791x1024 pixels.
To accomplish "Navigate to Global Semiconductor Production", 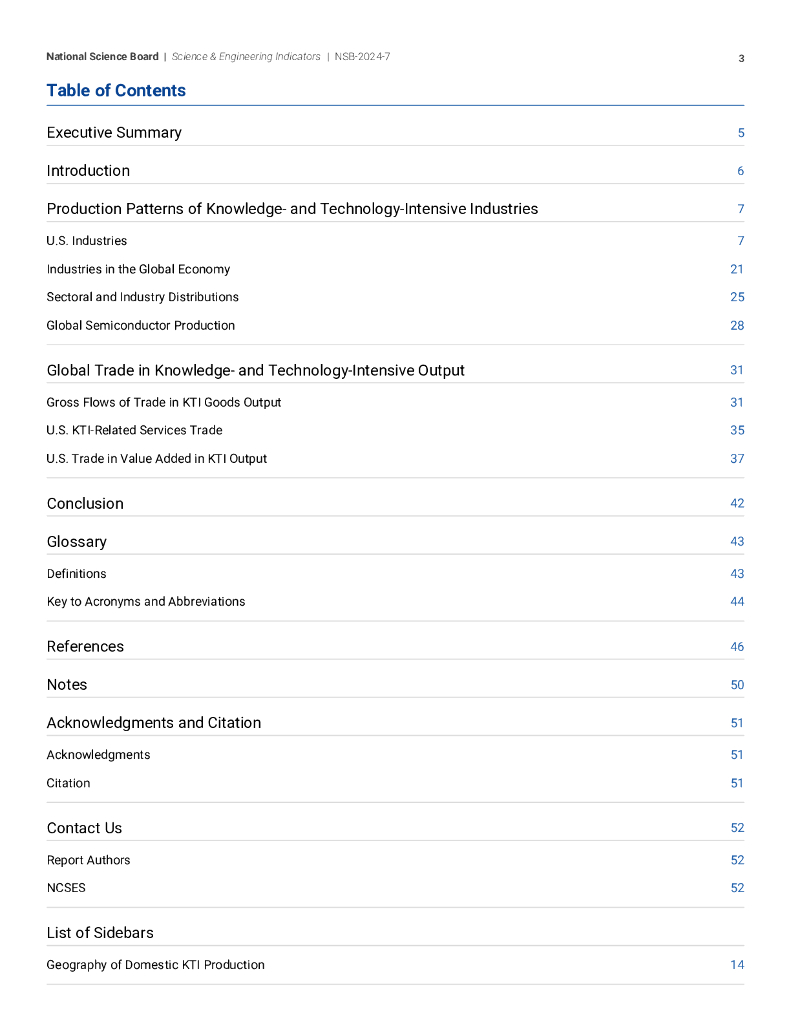I will click(140, 325).
